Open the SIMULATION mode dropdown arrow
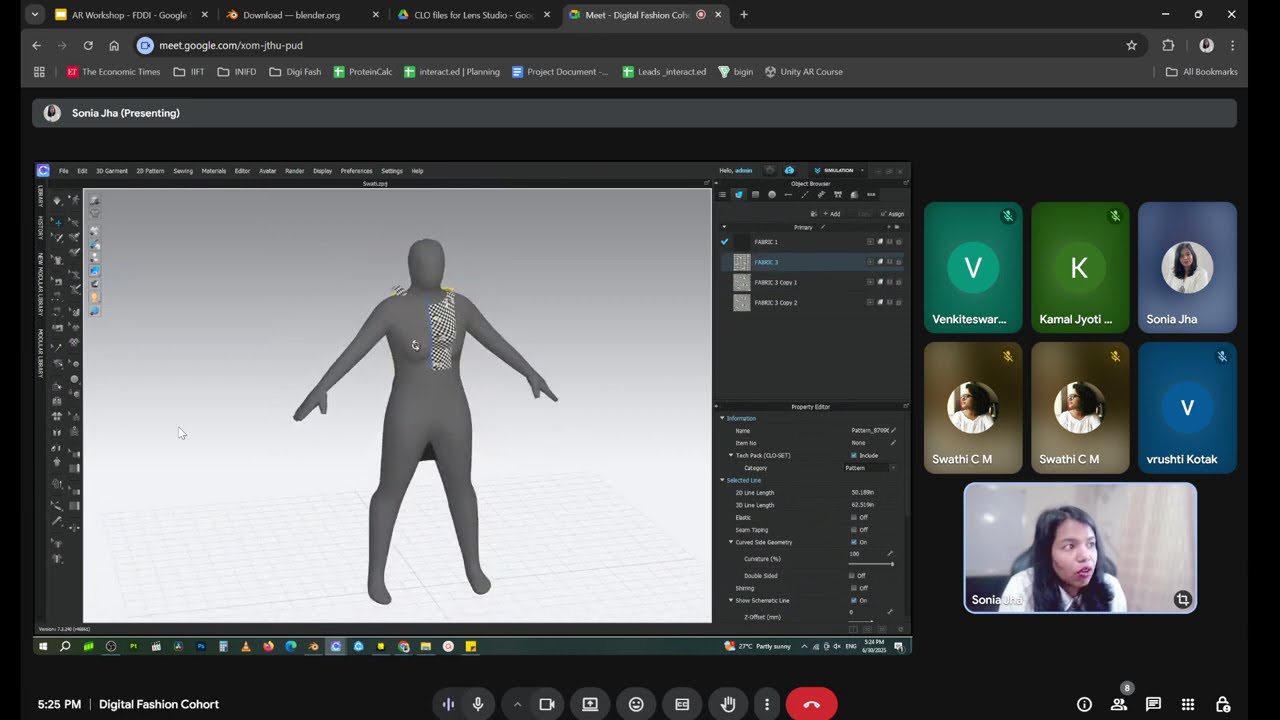Viewport: 1280px width, 720px height. point(862,170)
